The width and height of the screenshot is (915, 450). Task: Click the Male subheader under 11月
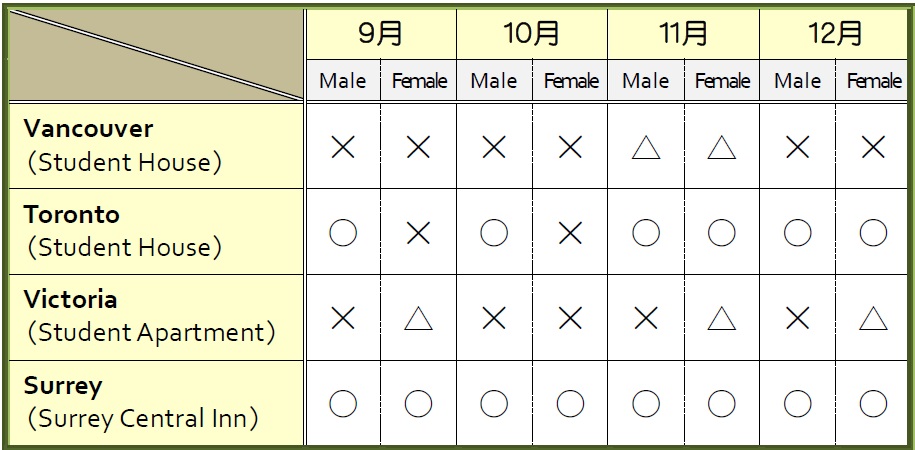pyautogui.click(x=646, y=81)
